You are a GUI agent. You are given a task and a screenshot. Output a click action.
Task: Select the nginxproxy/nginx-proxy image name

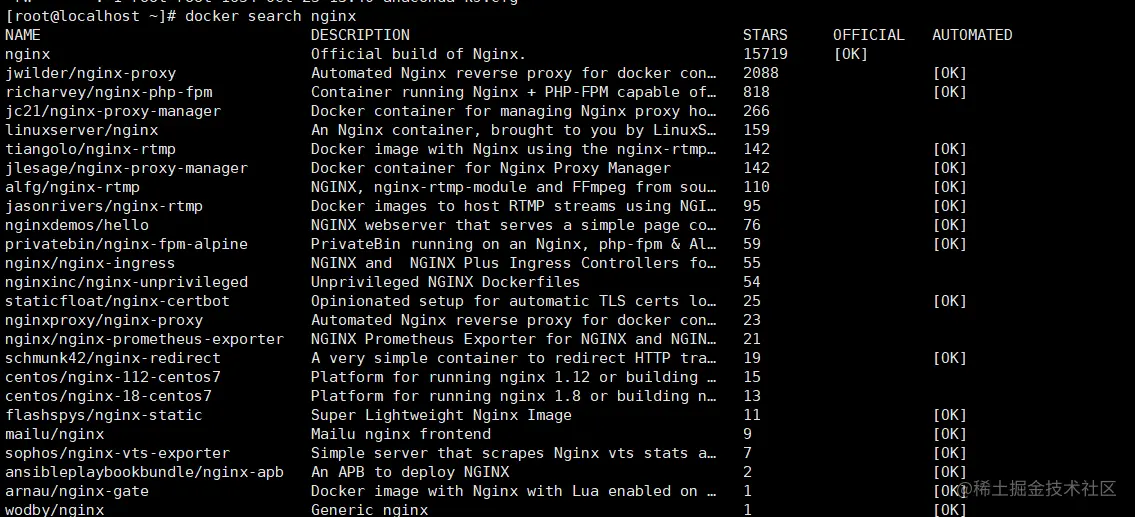104,320
